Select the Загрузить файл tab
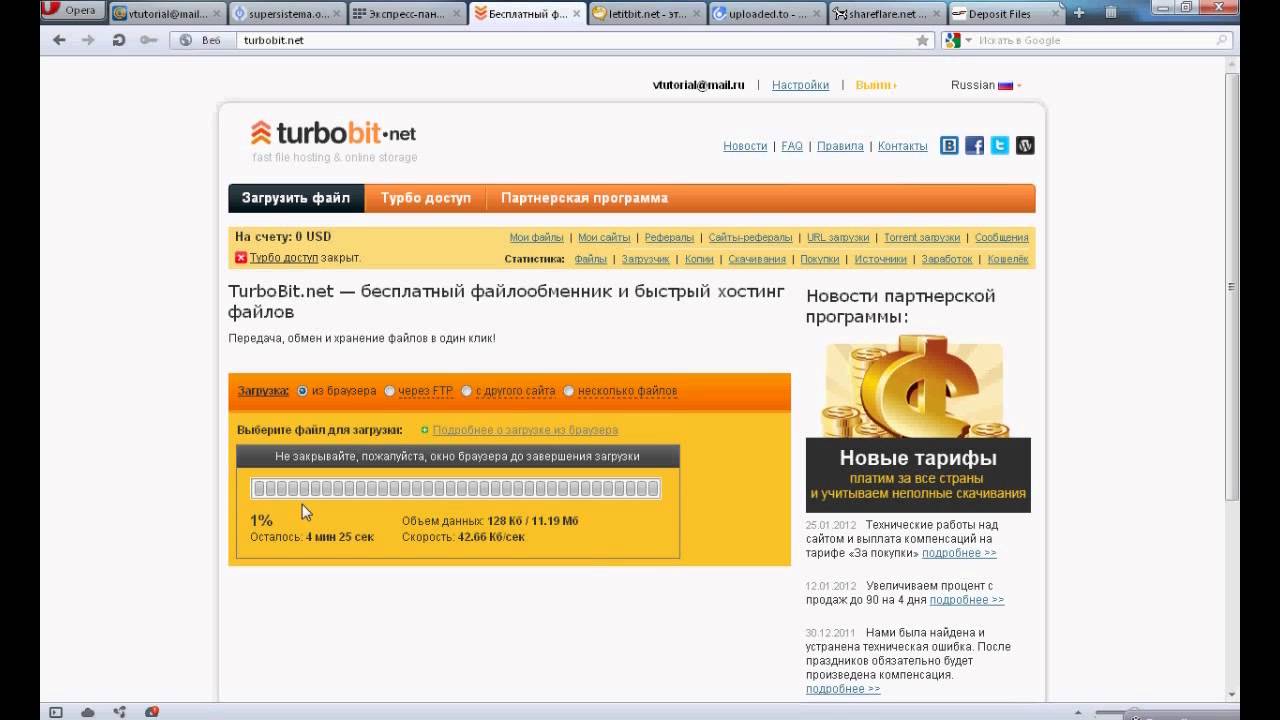 tap(296, 198)
